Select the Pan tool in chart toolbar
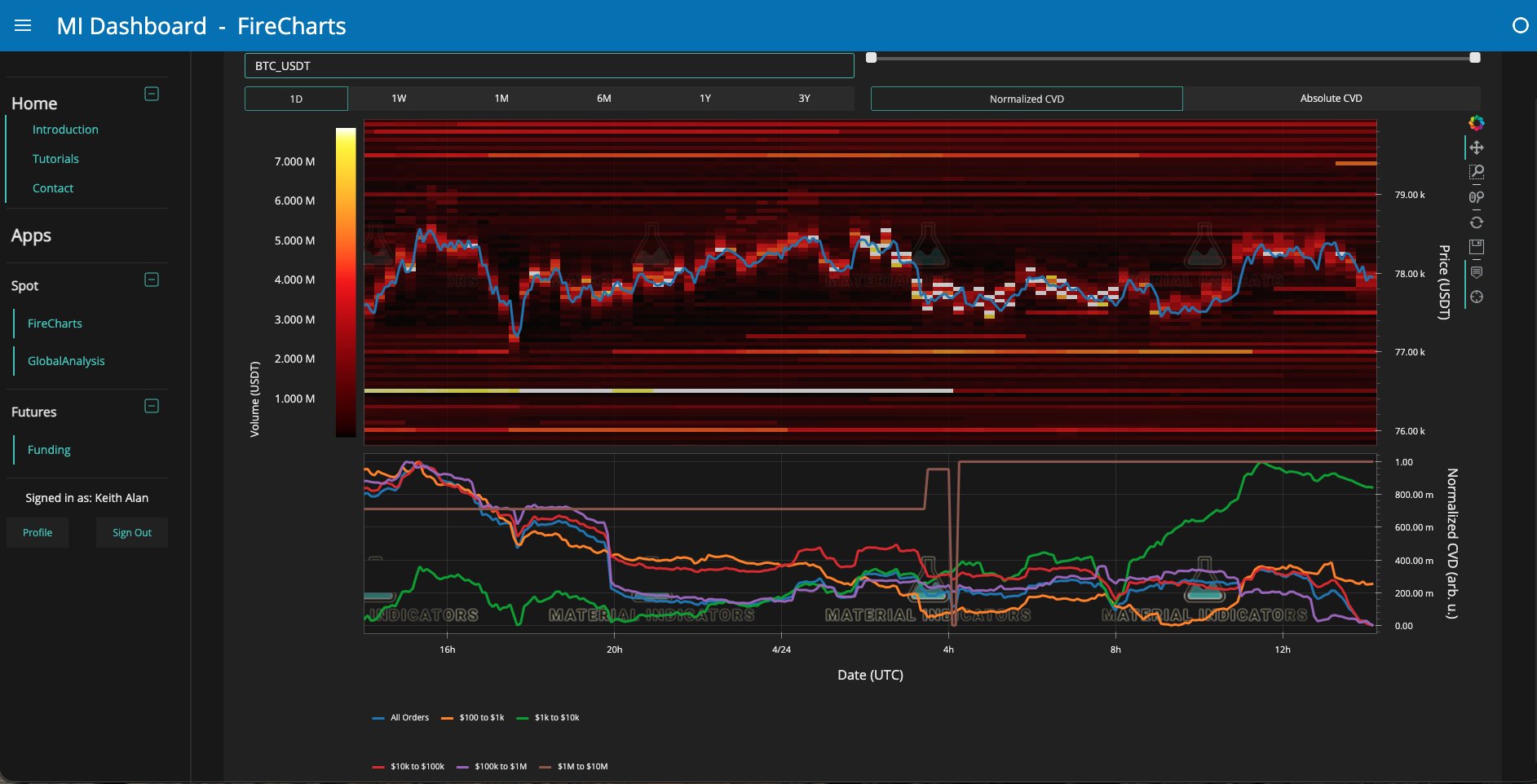This screenshot has height=784, width=1537. pos(1476,148)
